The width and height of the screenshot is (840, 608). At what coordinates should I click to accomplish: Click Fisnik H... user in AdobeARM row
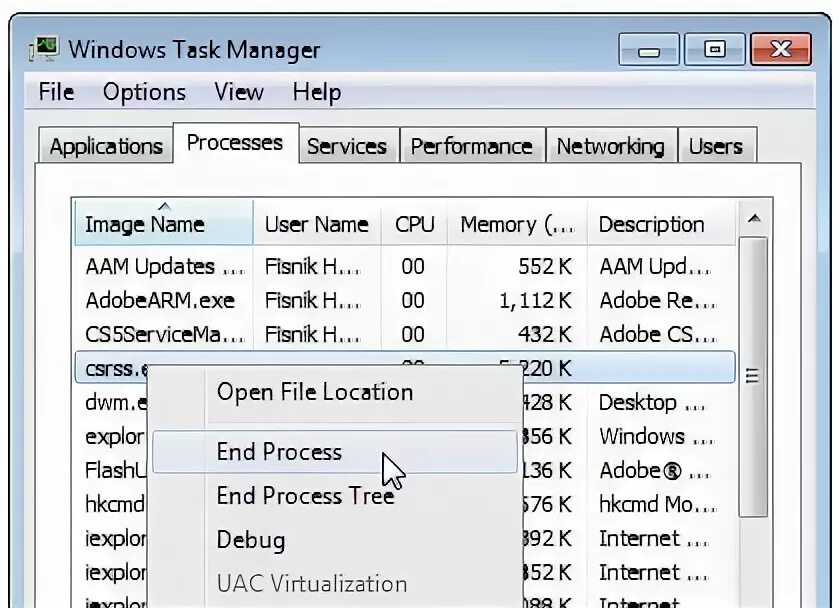click(312, 301)
